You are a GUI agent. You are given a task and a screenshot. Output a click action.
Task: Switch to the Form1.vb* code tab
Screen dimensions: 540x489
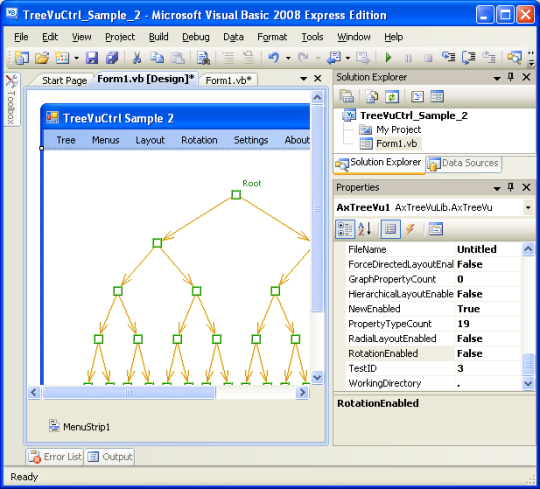228,80
